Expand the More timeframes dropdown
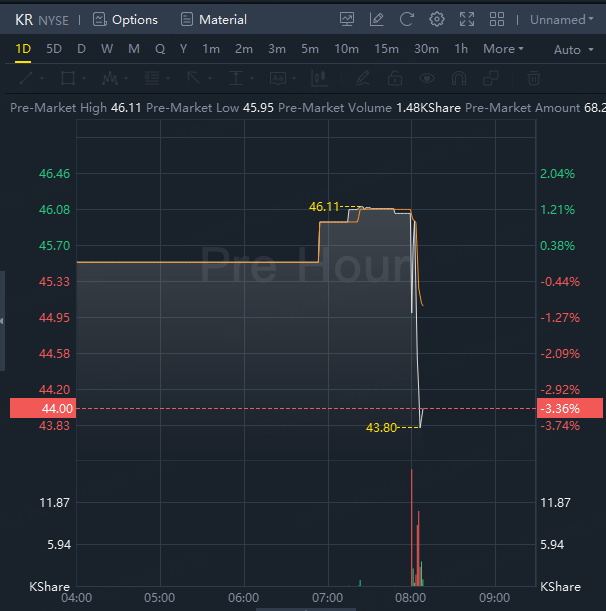Image resolution: width=606 pixels, height=611 pixels. pyautogui.click(x=503, y=49)
